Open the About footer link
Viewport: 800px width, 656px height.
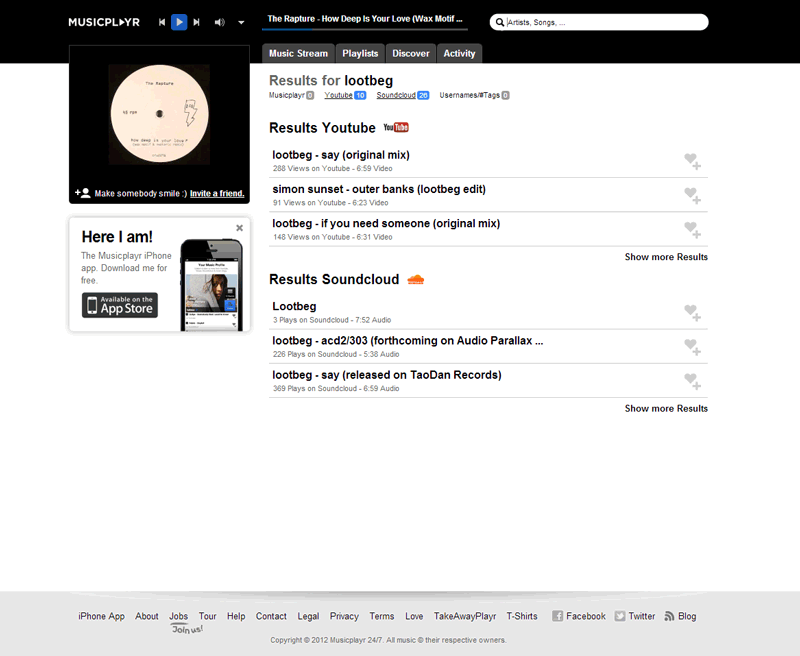146,616
